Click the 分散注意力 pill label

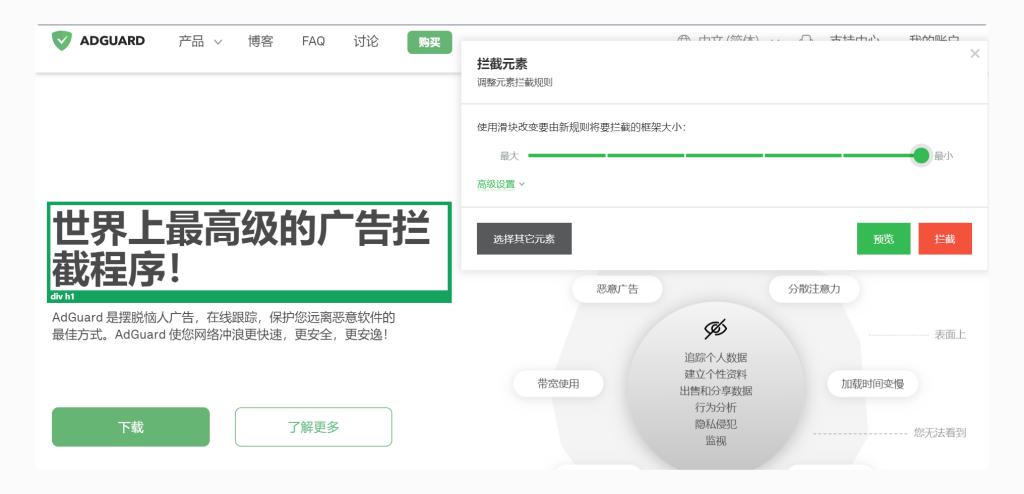click(x=814, y=289)
